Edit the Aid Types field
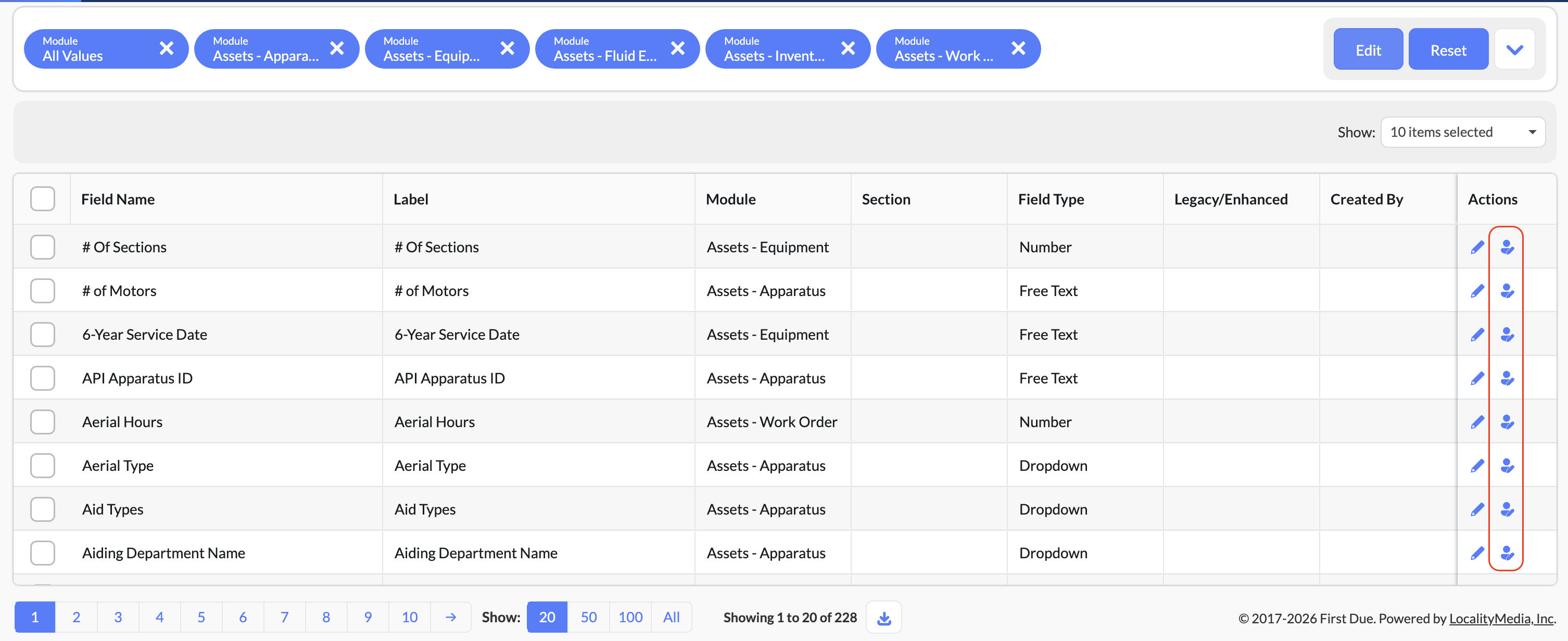The image size is (1568, 641). pyautogui.click(x=1477, y=510)
